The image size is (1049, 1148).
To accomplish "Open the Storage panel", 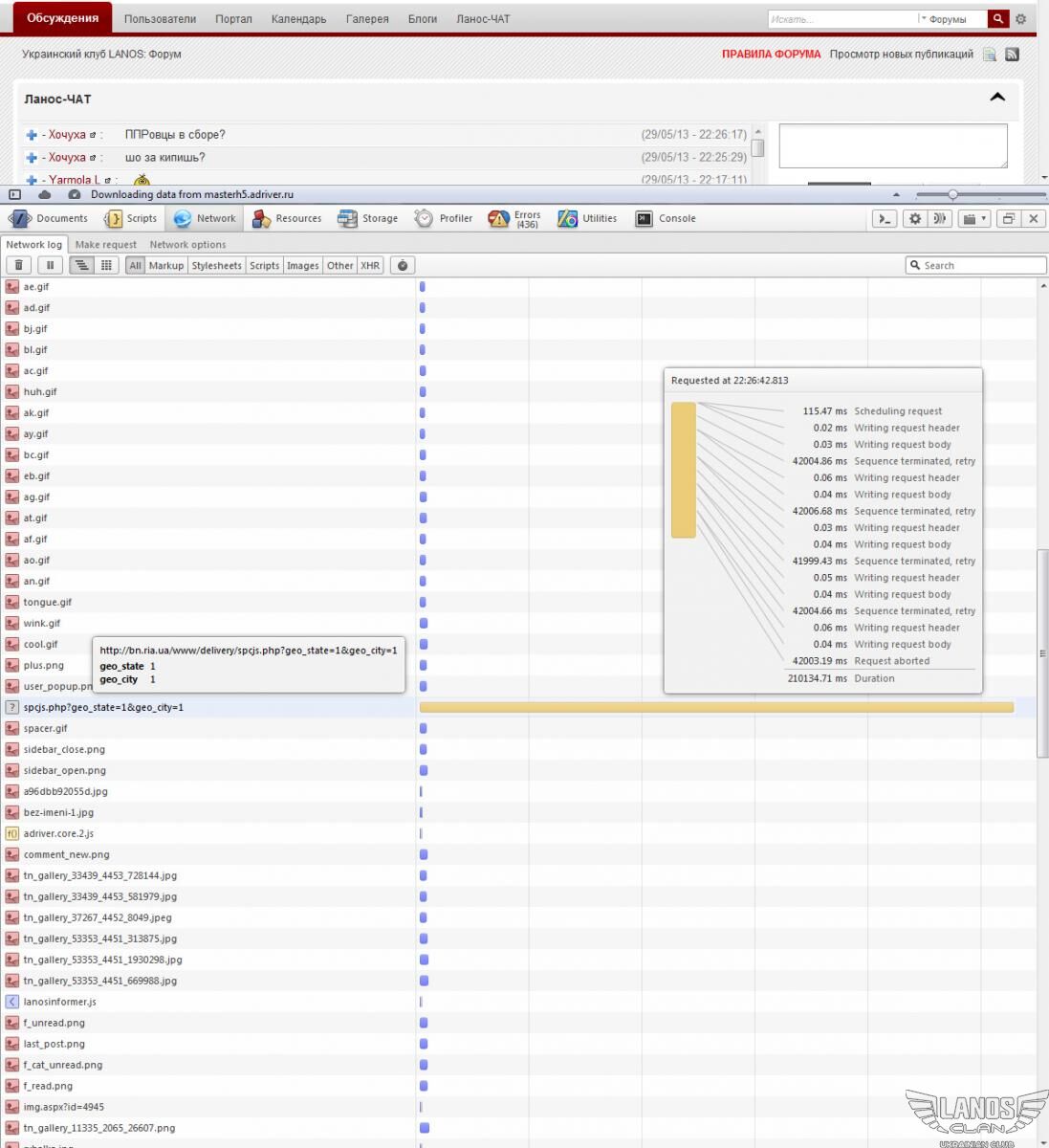I will (367, 218).
